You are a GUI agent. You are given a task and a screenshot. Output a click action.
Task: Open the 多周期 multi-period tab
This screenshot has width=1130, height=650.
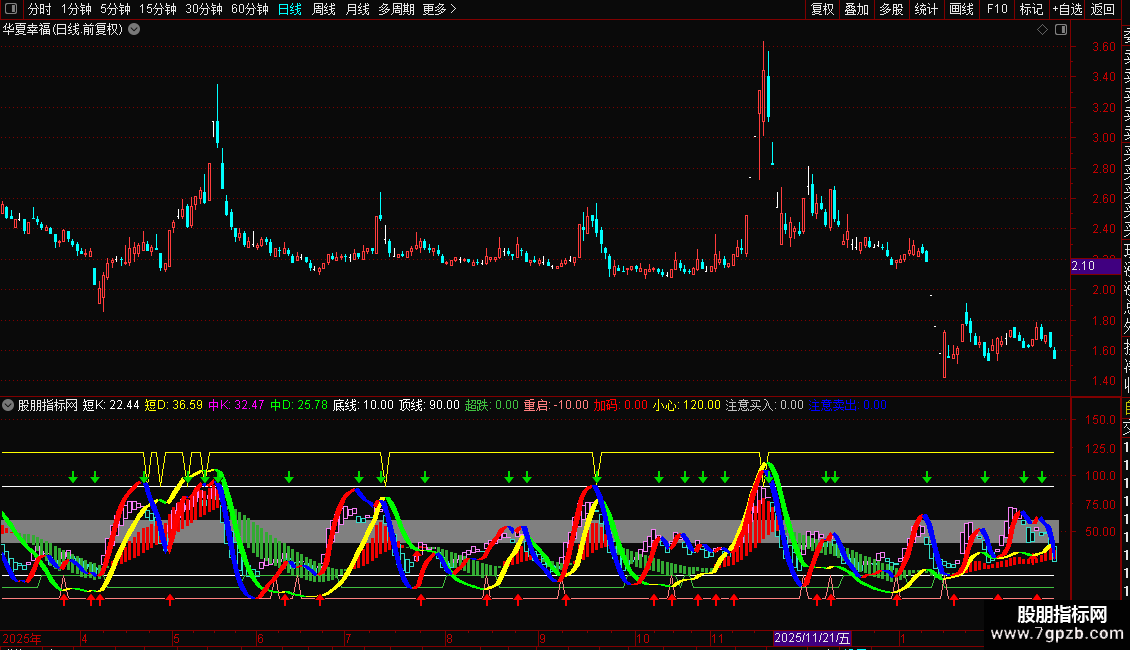point(396,9)
